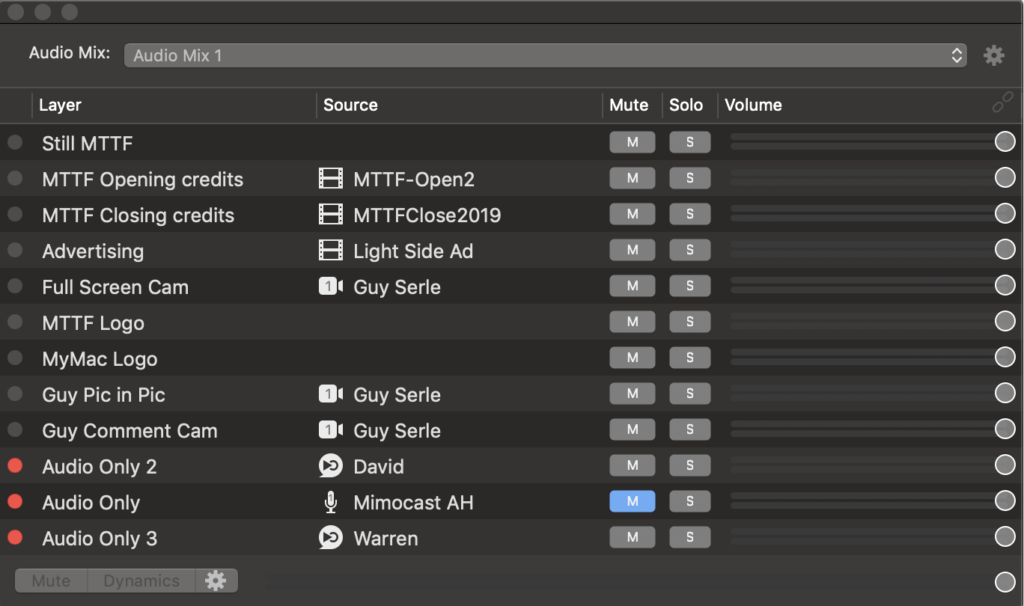Click the red live dot for the Mimocast AH layer
1024x606 pixels.
[15, 502]
